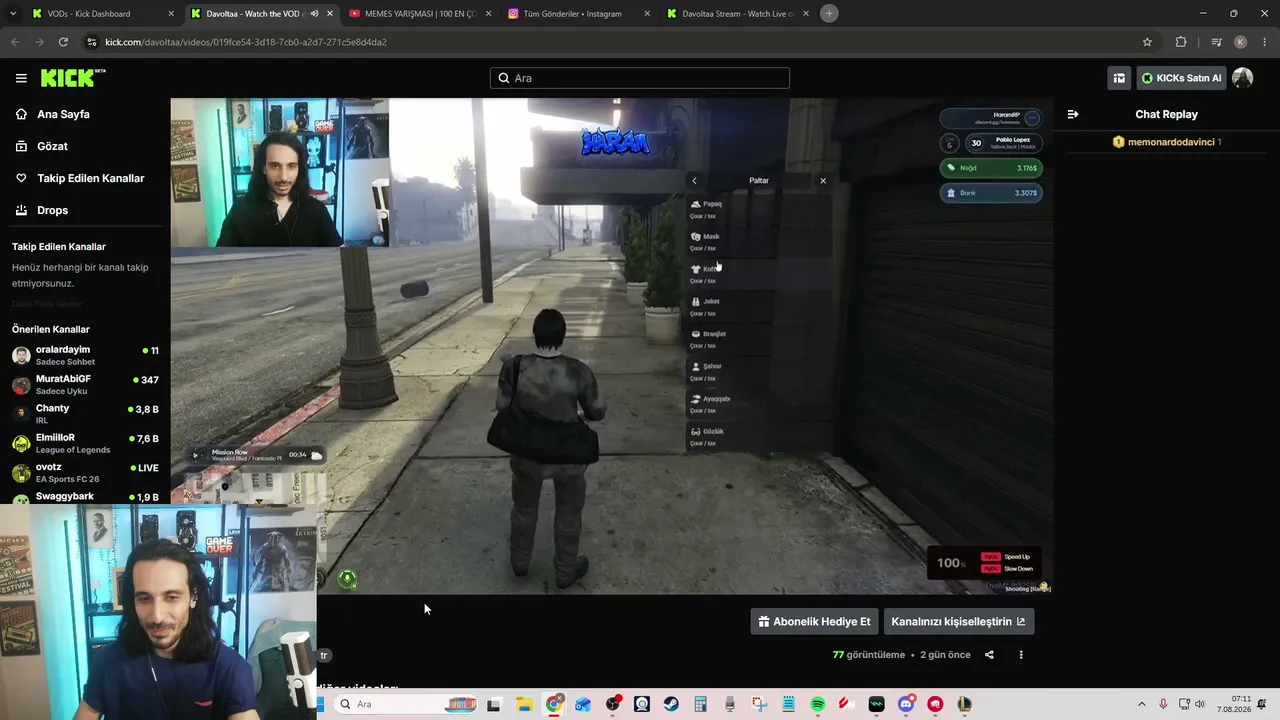Go back in the Paltar clothing menu
Viewport: 1280px width, 720px height.
tap(694, 181)
